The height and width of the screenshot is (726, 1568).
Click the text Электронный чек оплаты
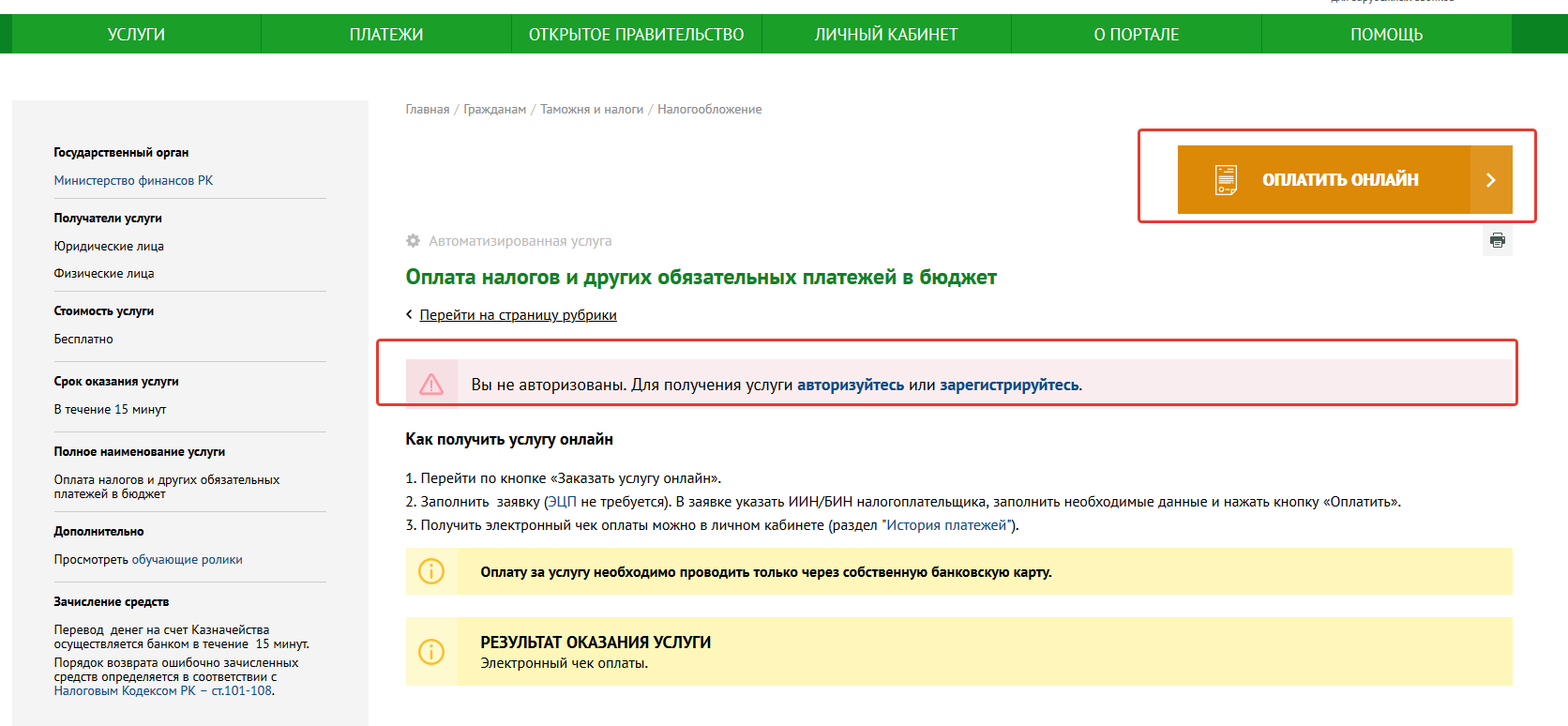(565, 663)
